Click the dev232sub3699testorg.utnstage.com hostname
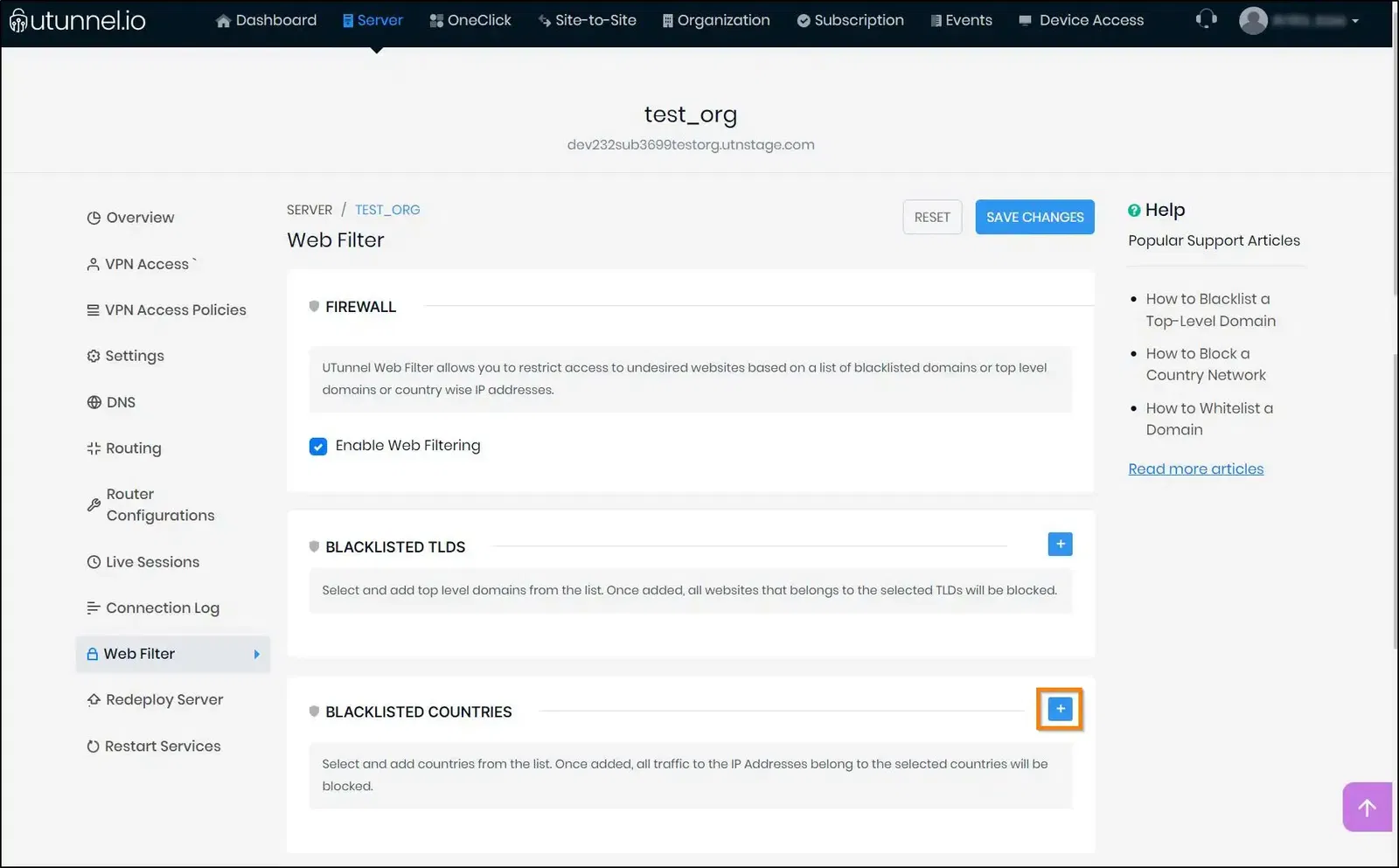Screen dimensions: 1399x868 [x=691, y=145]
